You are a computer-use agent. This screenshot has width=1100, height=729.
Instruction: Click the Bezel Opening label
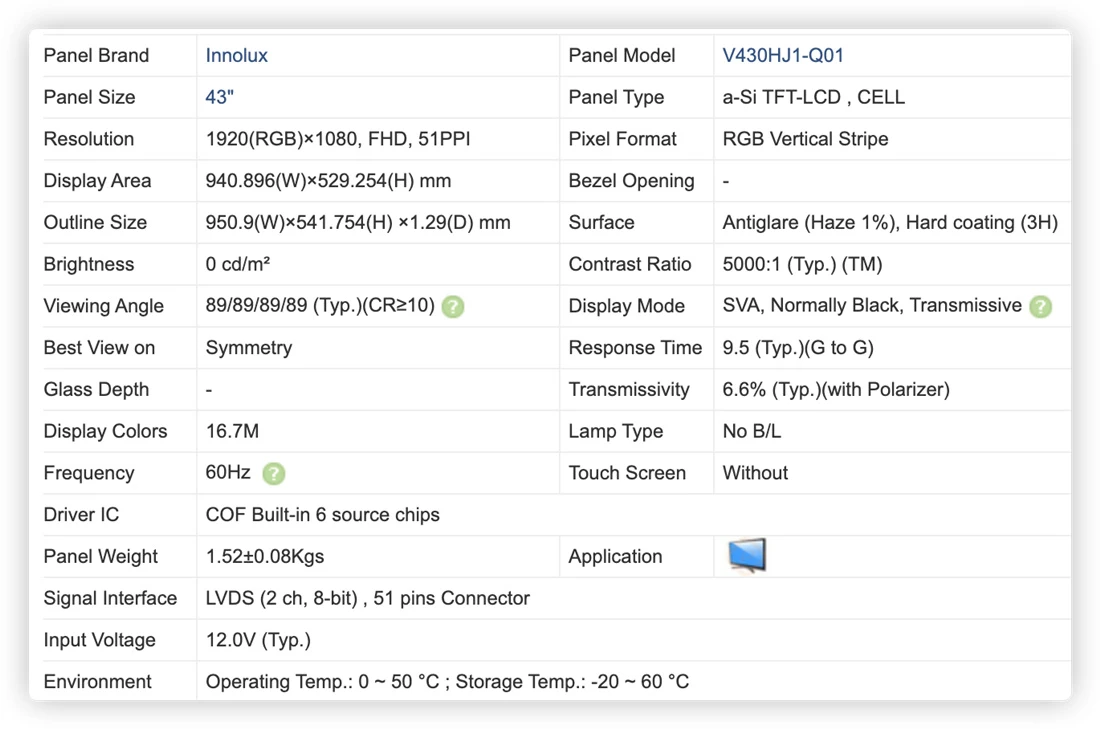(631, 180)
